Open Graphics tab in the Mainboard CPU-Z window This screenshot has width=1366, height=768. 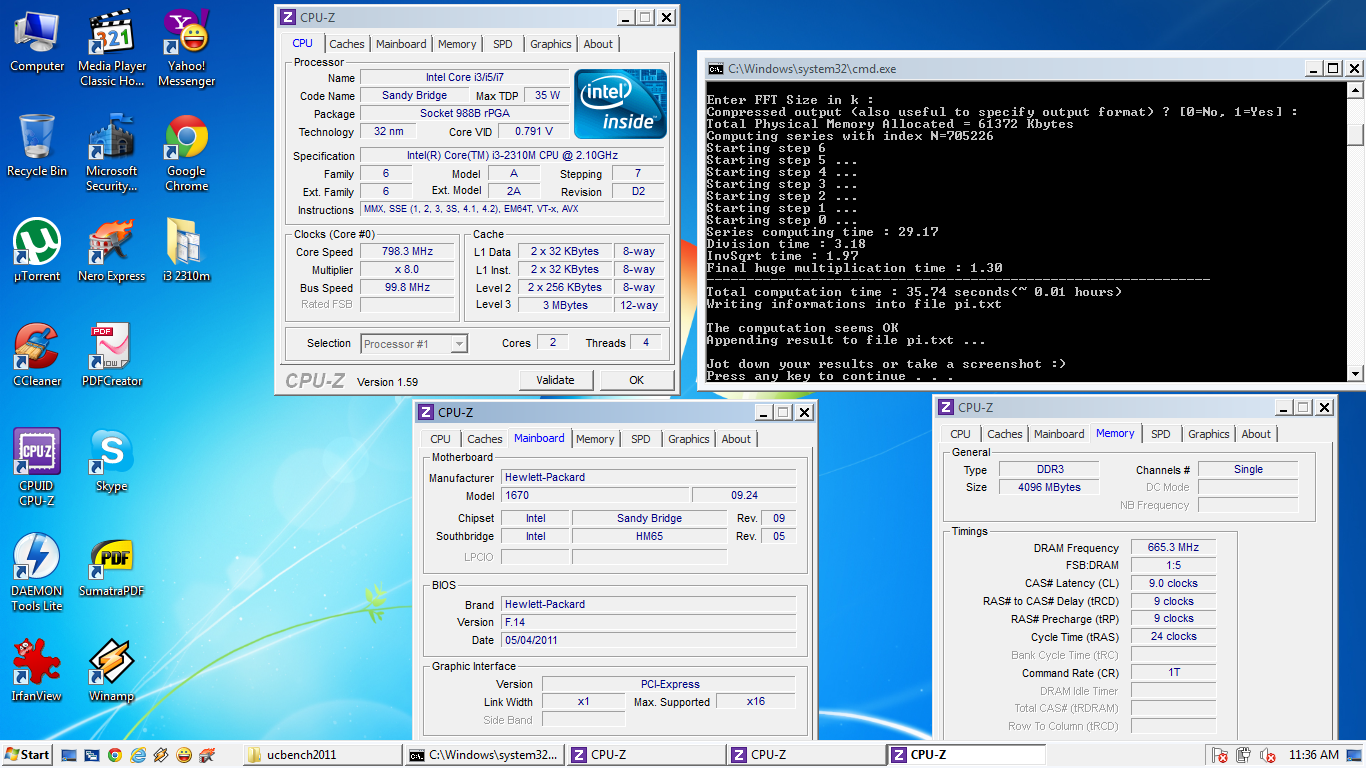pos(689,439)
